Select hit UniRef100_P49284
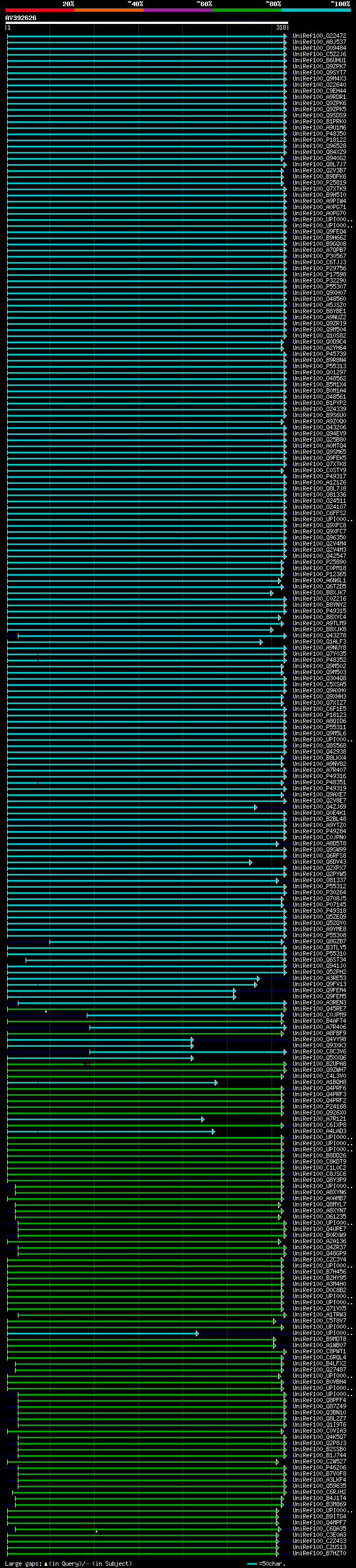This screenshot has height=1568, width=356. tap(319, 832)
